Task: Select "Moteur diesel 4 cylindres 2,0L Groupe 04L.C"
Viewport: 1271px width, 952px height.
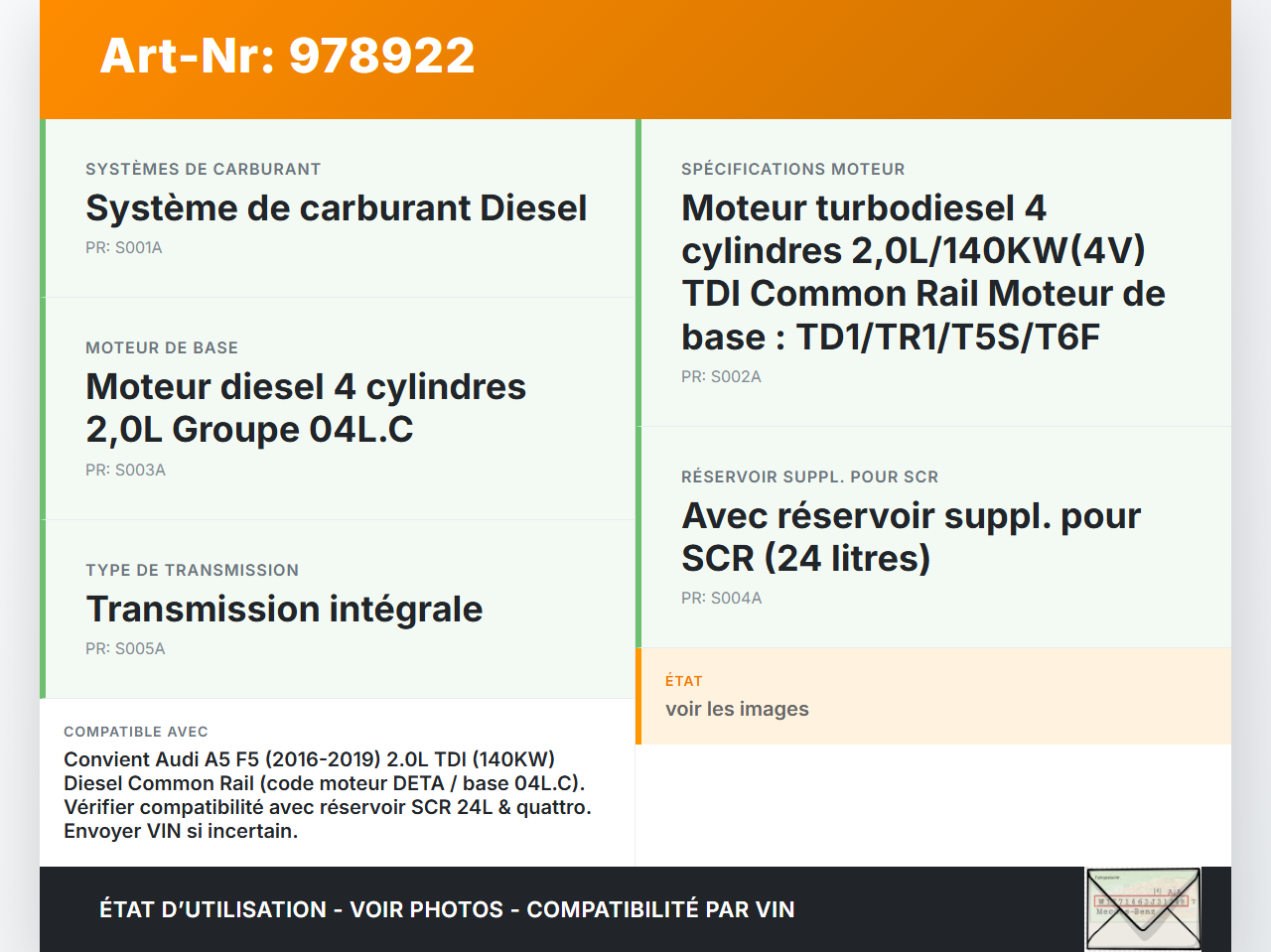Action: (306, 408)
